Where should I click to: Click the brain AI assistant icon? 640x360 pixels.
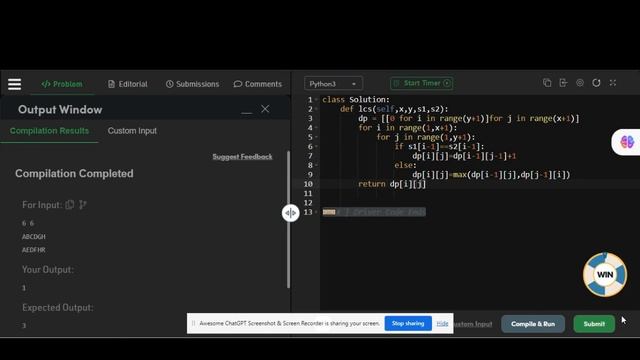click(x=627, y=142)
